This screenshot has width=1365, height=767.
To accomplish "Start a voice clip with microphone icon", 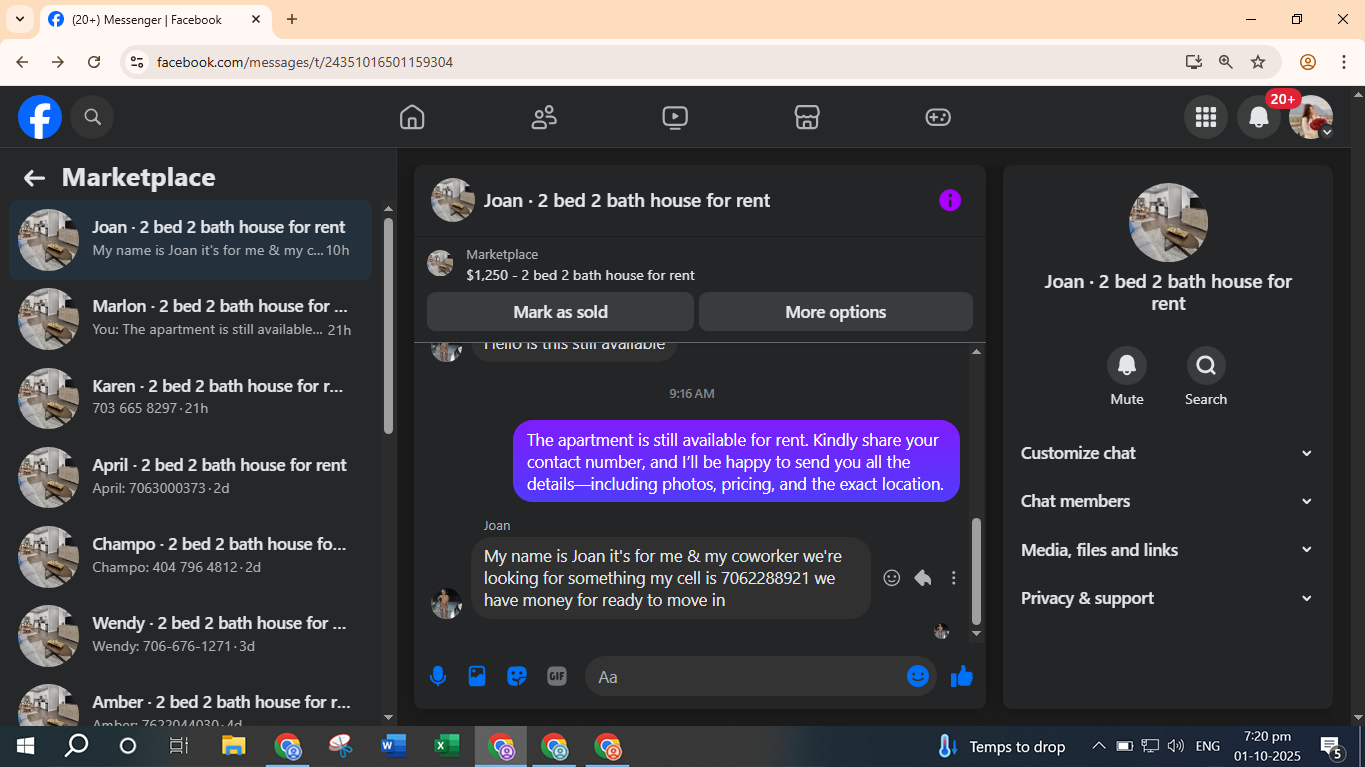I will pos(438,677).
